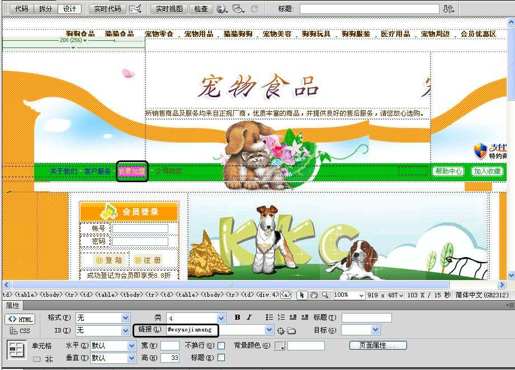The height and width of the screenshot is (370, 515).
Task: Toggle 实时视图 live view mode
Action: point(169,9)
